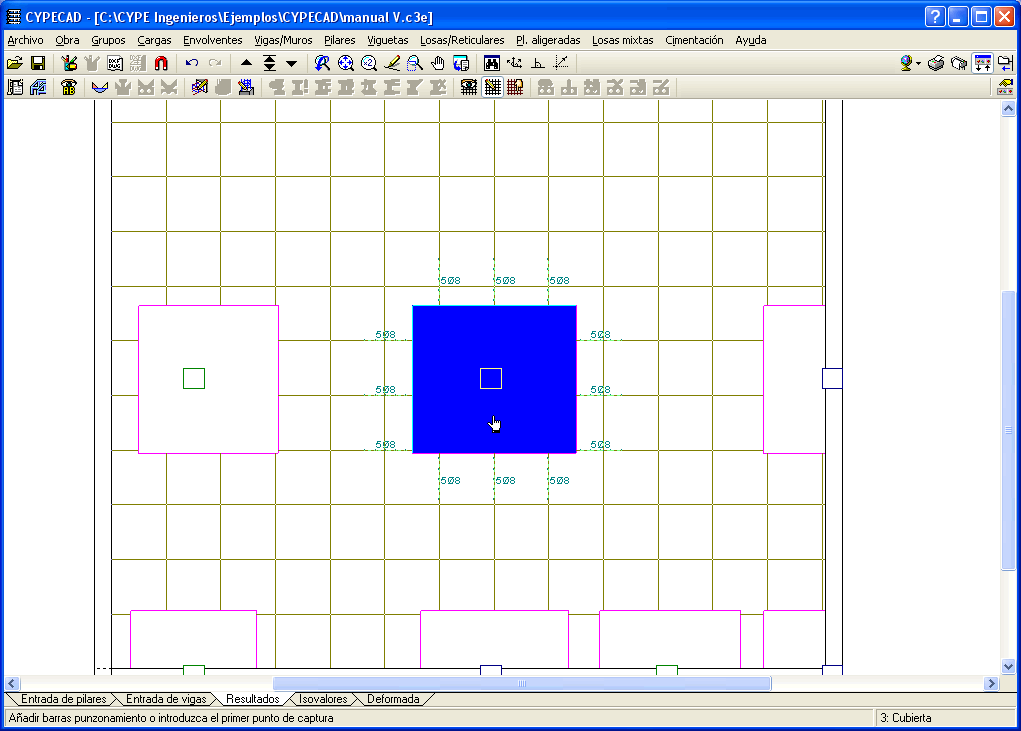The height and width of the screenshot is (731, 1021).
Task: Click the print preview icon
Action: [x=959, y=63]
